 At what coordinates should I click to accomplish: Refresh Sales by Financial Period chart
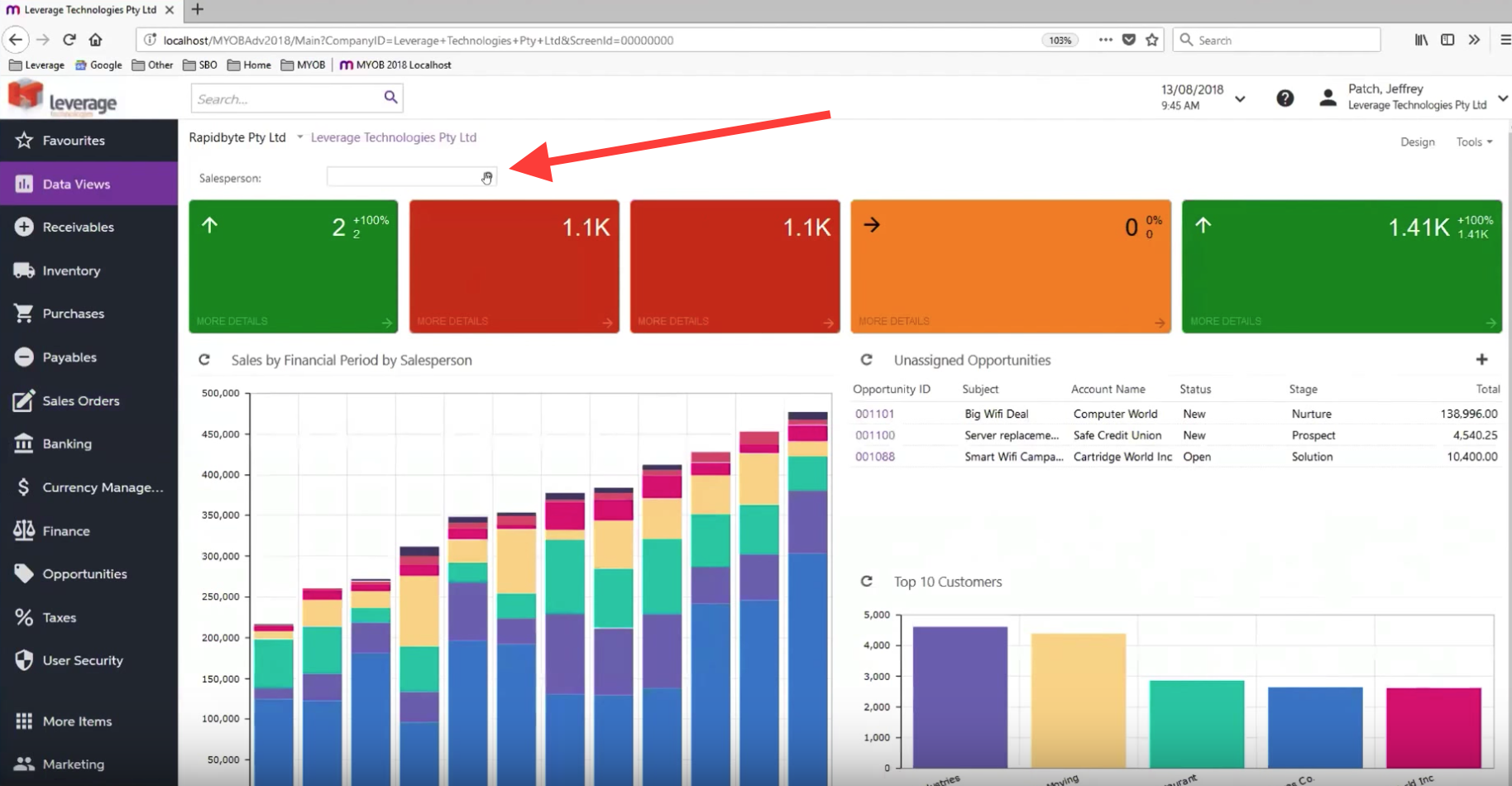[x=204, y=360]
